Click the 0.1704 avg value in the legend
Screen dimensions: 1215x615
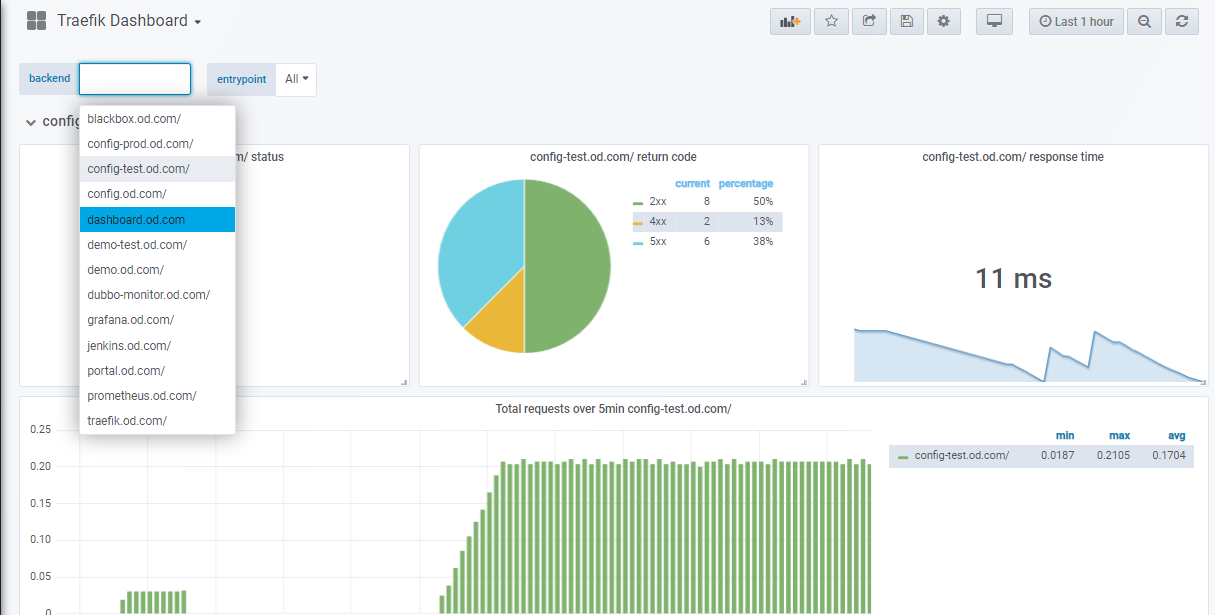pos(1169,456)
